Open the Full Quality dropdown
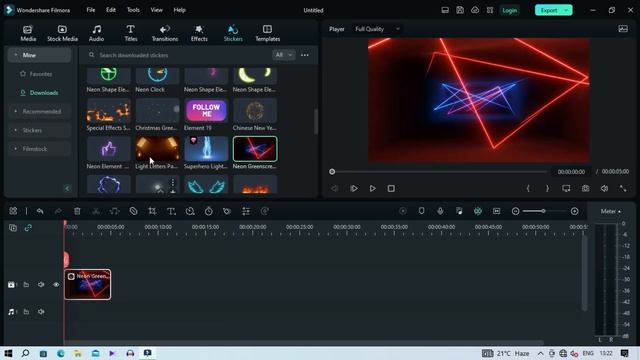The width and height of the screenshot is (640, 360). [377, 29]
